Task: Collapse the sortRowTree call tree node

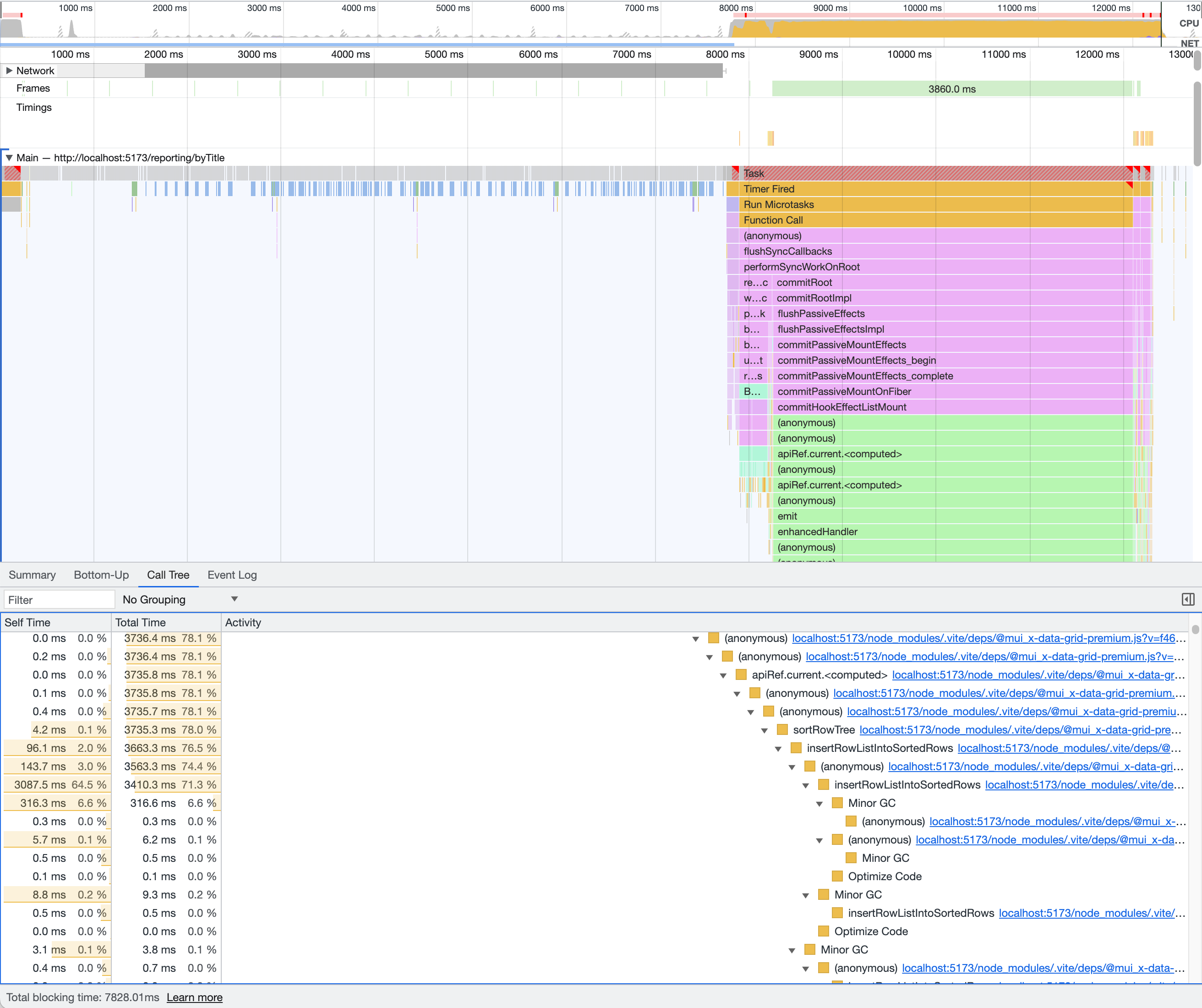Action: tap(765, 730)
